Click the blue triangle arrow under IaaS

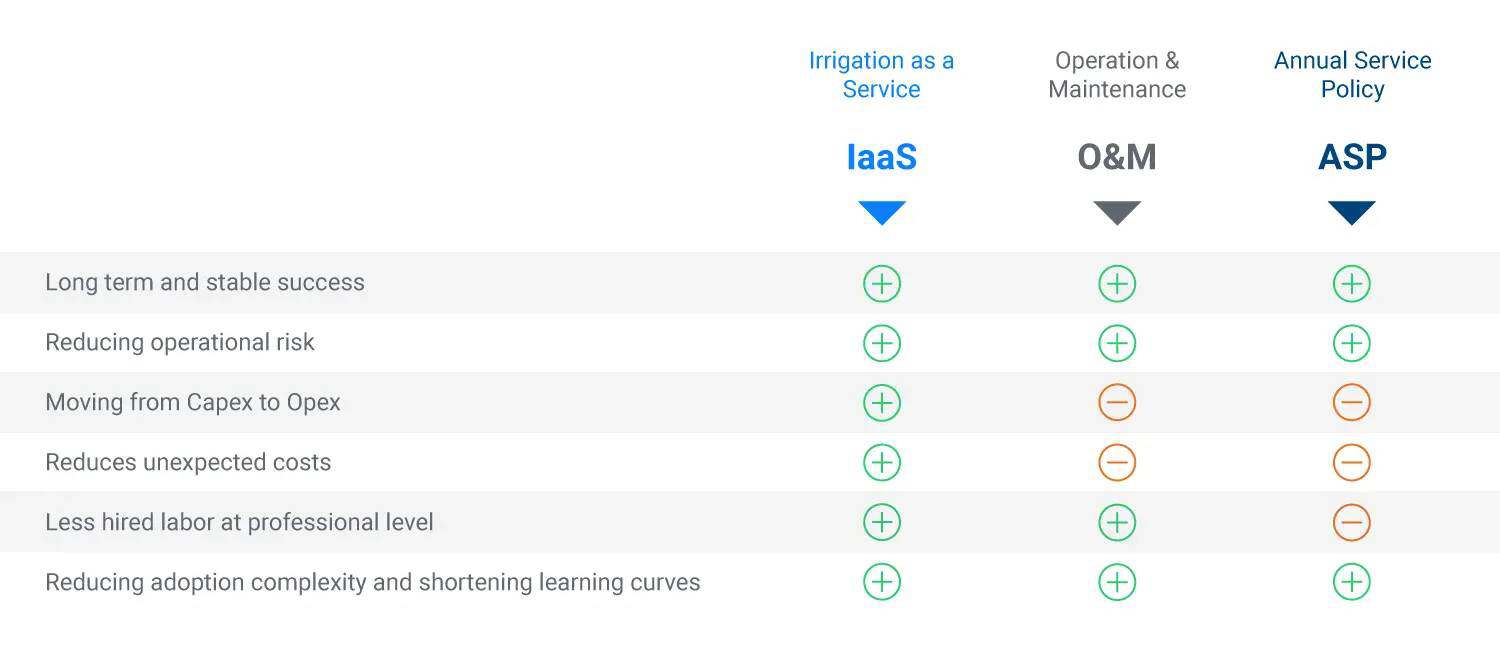click(881, 212)
